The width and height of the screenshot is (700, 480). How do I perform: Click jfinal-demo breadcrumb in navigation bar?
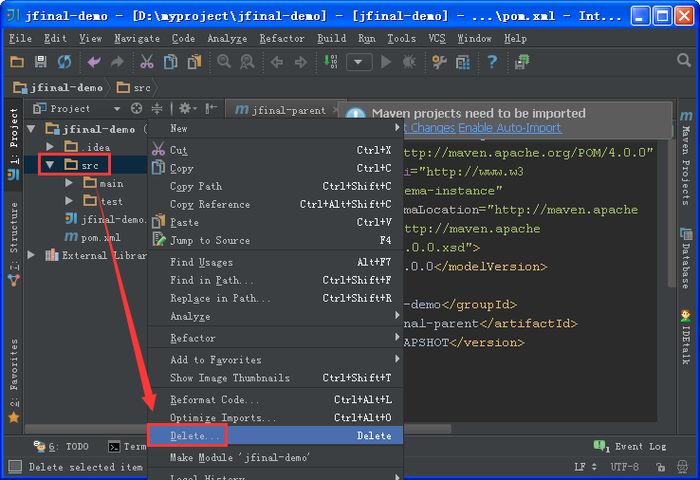pos(58,88)
